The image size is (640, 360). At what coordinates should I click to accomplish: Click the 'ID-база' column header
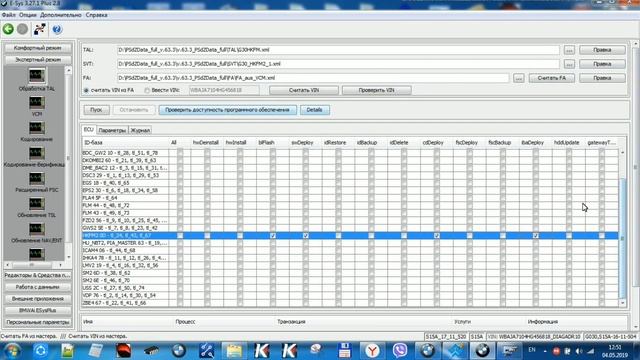(125, 142)
